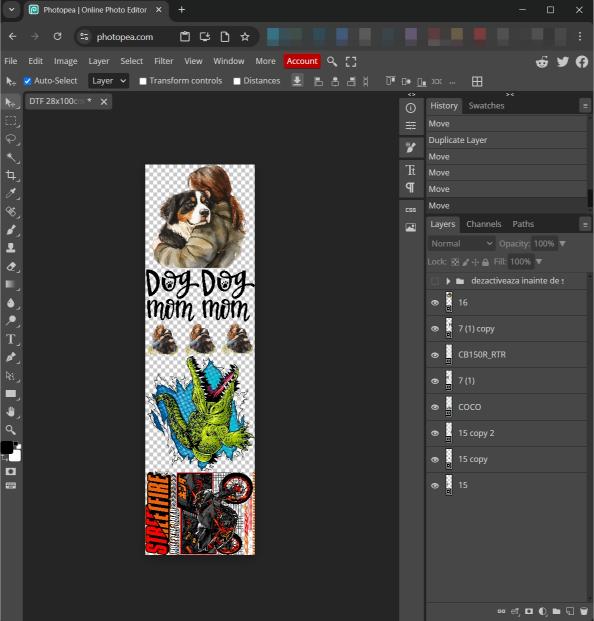
Task: Create a new layer icon
Action: pos(570,611)
